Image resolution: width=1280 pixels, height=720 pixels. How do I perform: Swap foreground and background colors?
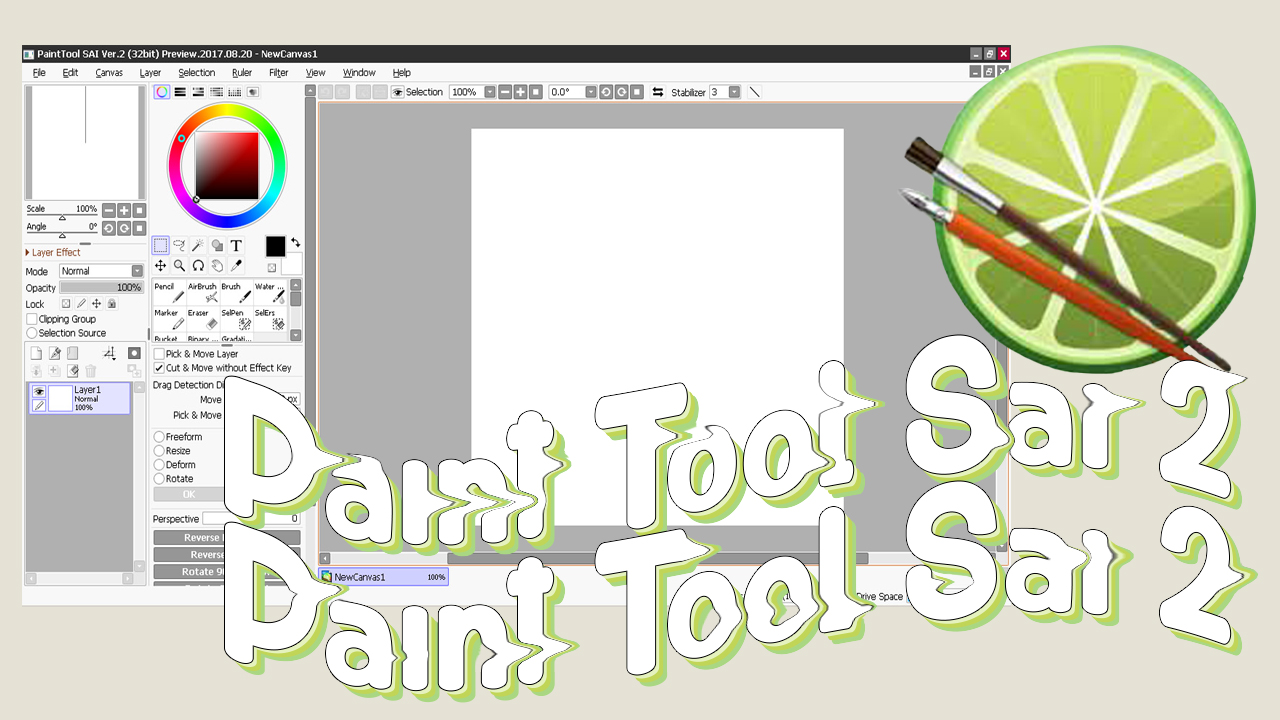(296, 243)
